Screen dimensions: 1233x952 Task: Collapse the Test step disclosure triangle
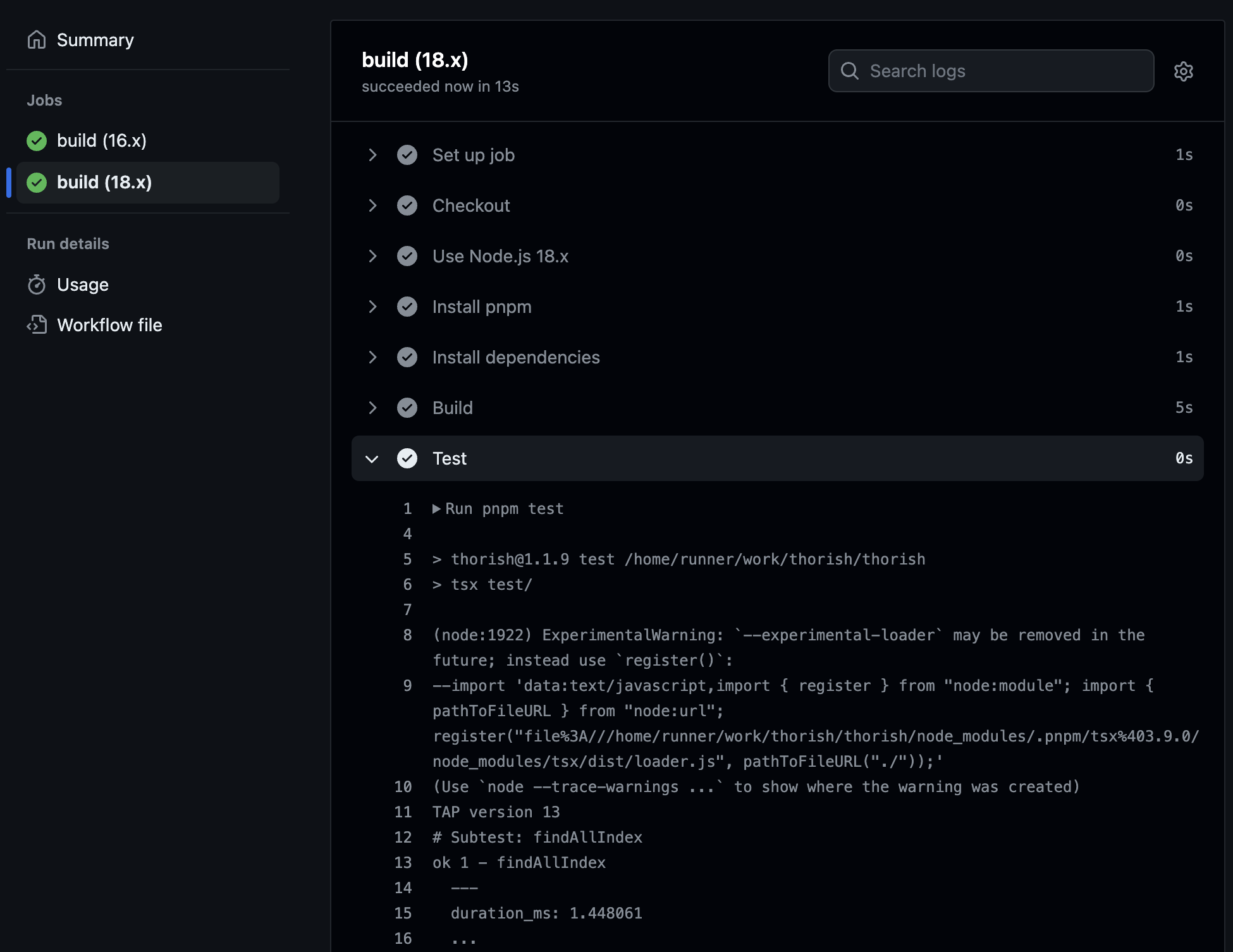[x=372, y=457]
